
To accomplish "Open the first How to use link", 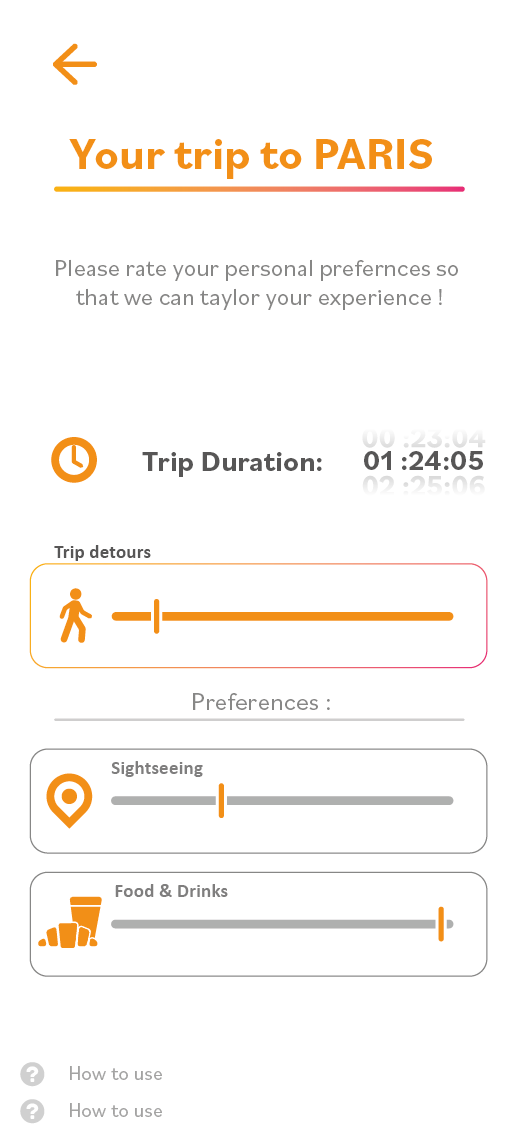I will click(115, 1074).
